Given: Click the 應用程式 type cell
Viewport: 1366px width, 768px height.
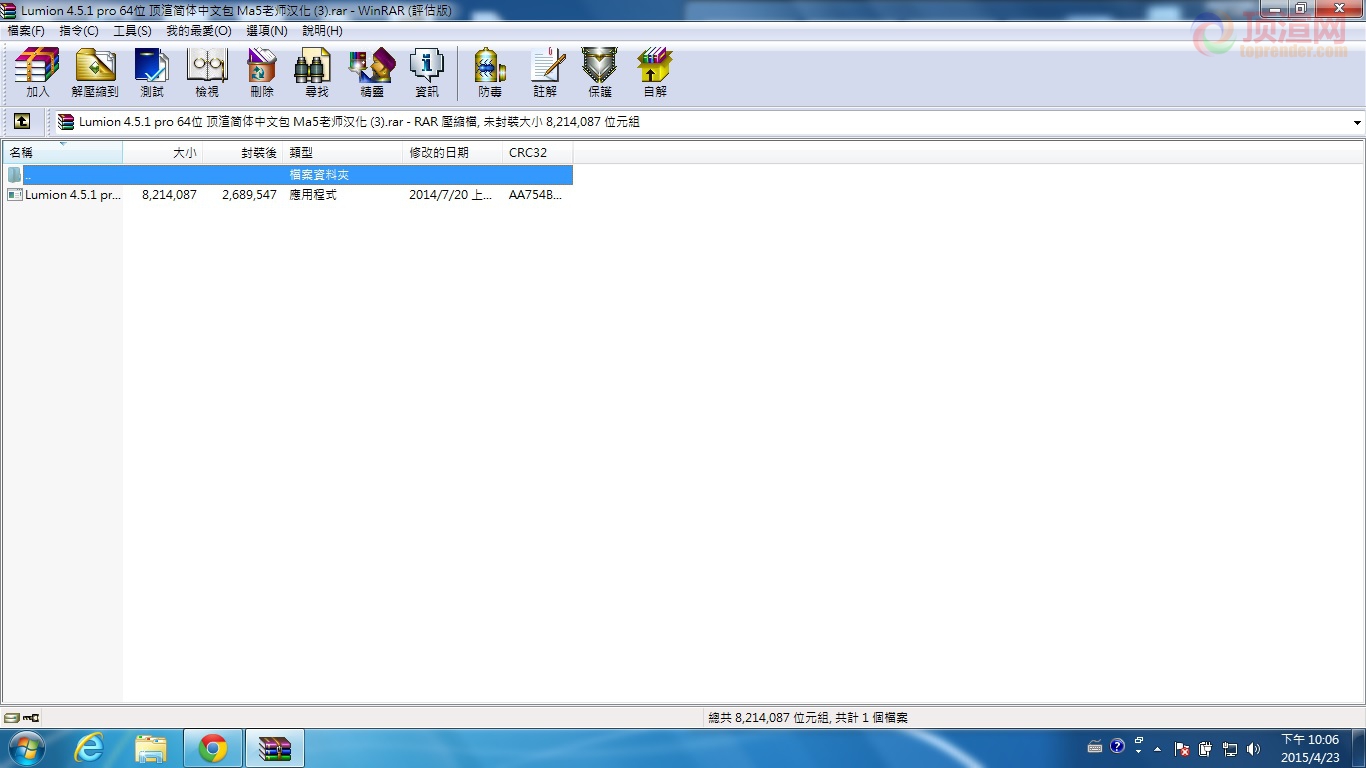Looking at the screenshot, I should tap(313, 195).
